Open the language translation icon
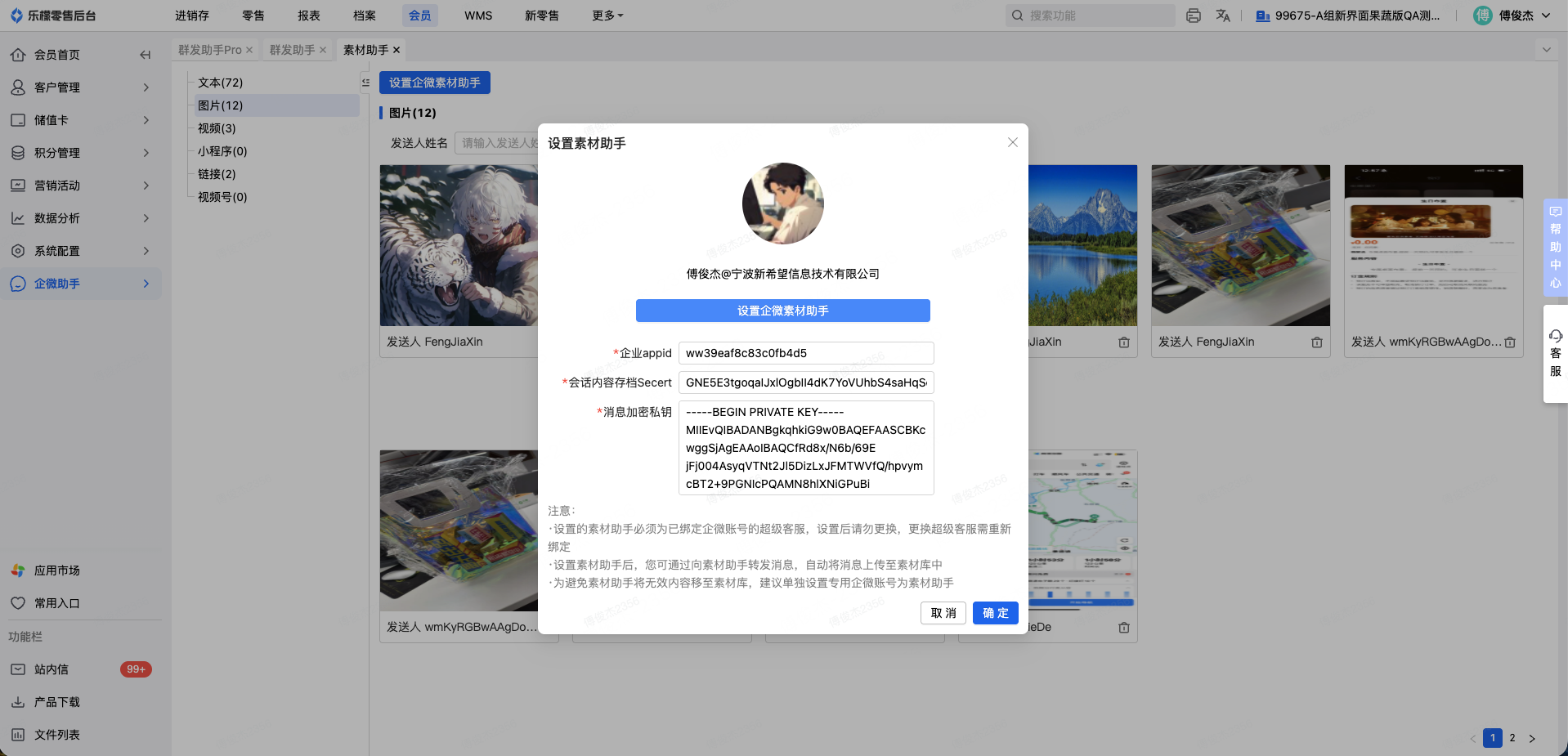Image resolution: width=1568 pixels, height=756 pixels. 1223,16
